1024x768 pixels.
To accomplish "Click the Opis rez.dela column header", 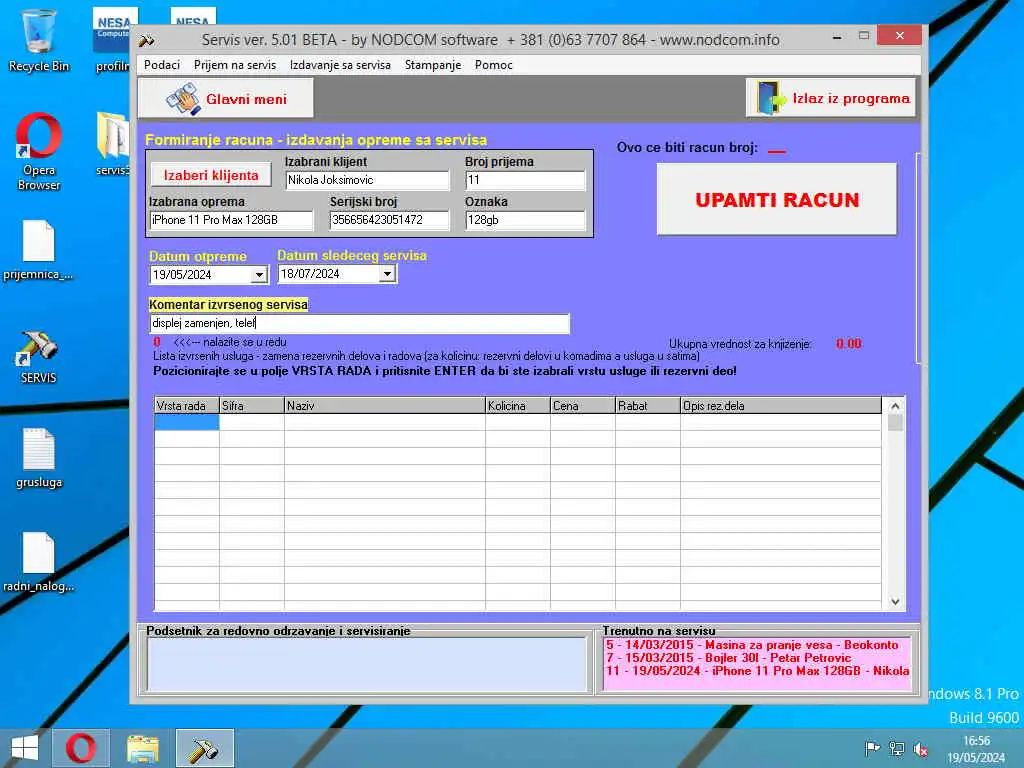I will click(x=781, y=406).
